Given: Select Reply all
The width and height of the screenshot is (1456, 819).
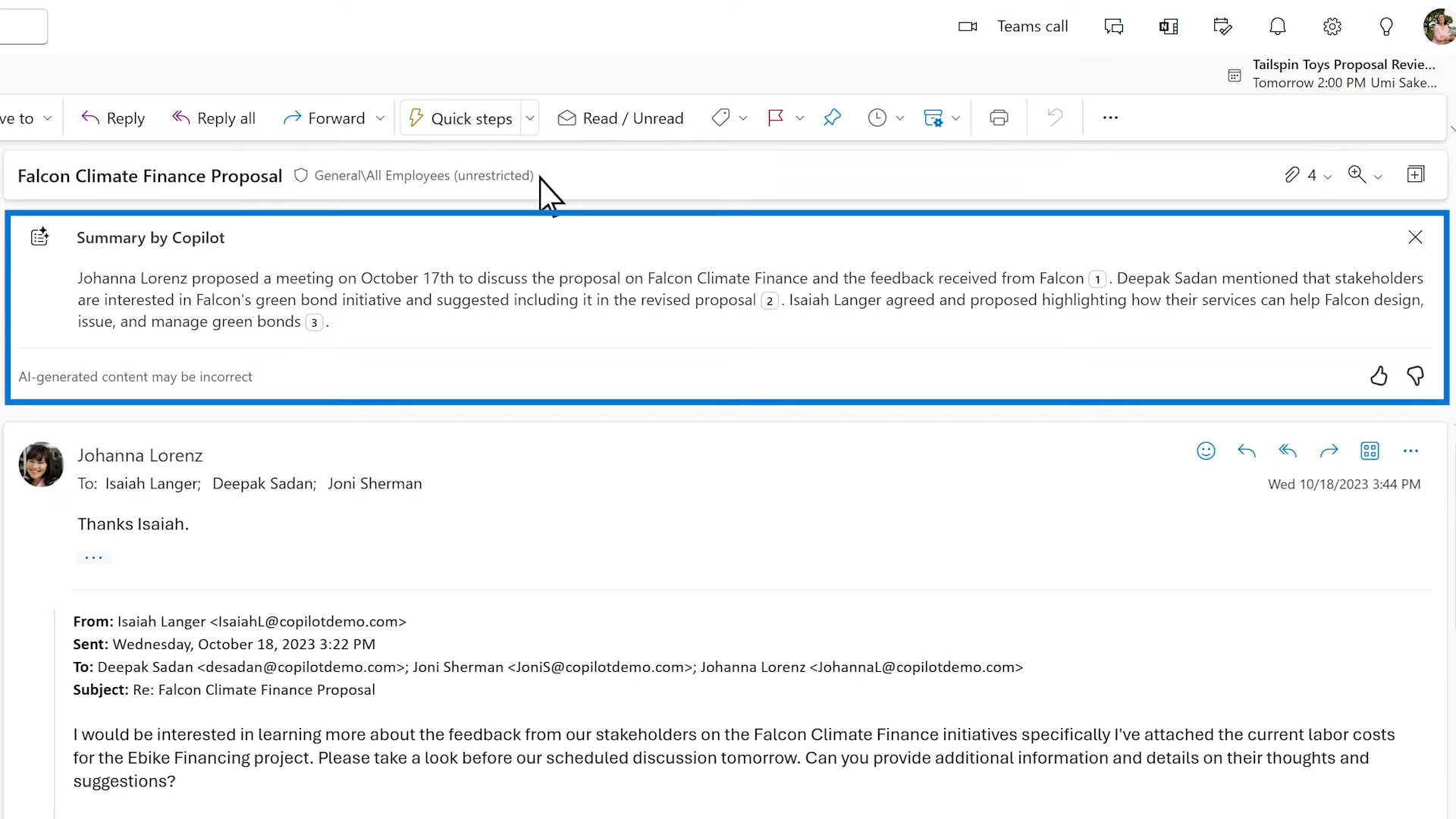Looking at the screenshot, I should 214,118.
